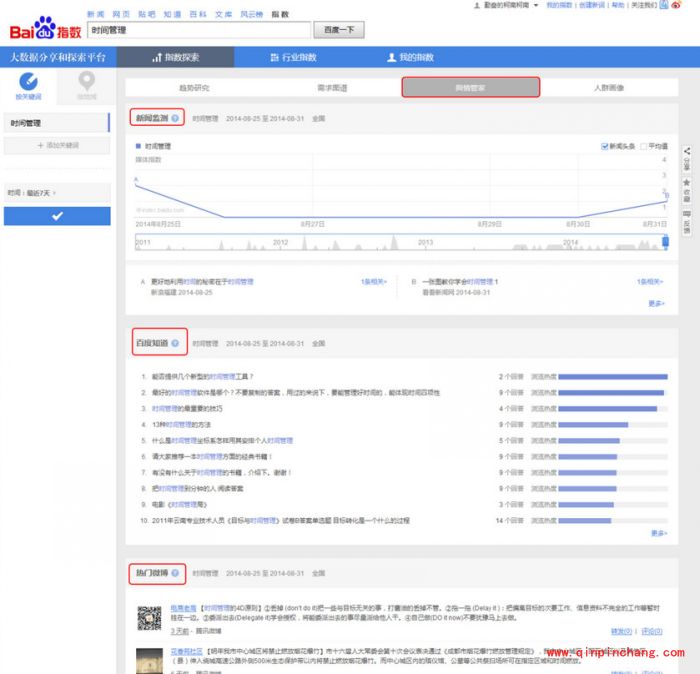The image size is (700, 674).
Task: Click help icon next to 百度知道
Action: point(176,343)
